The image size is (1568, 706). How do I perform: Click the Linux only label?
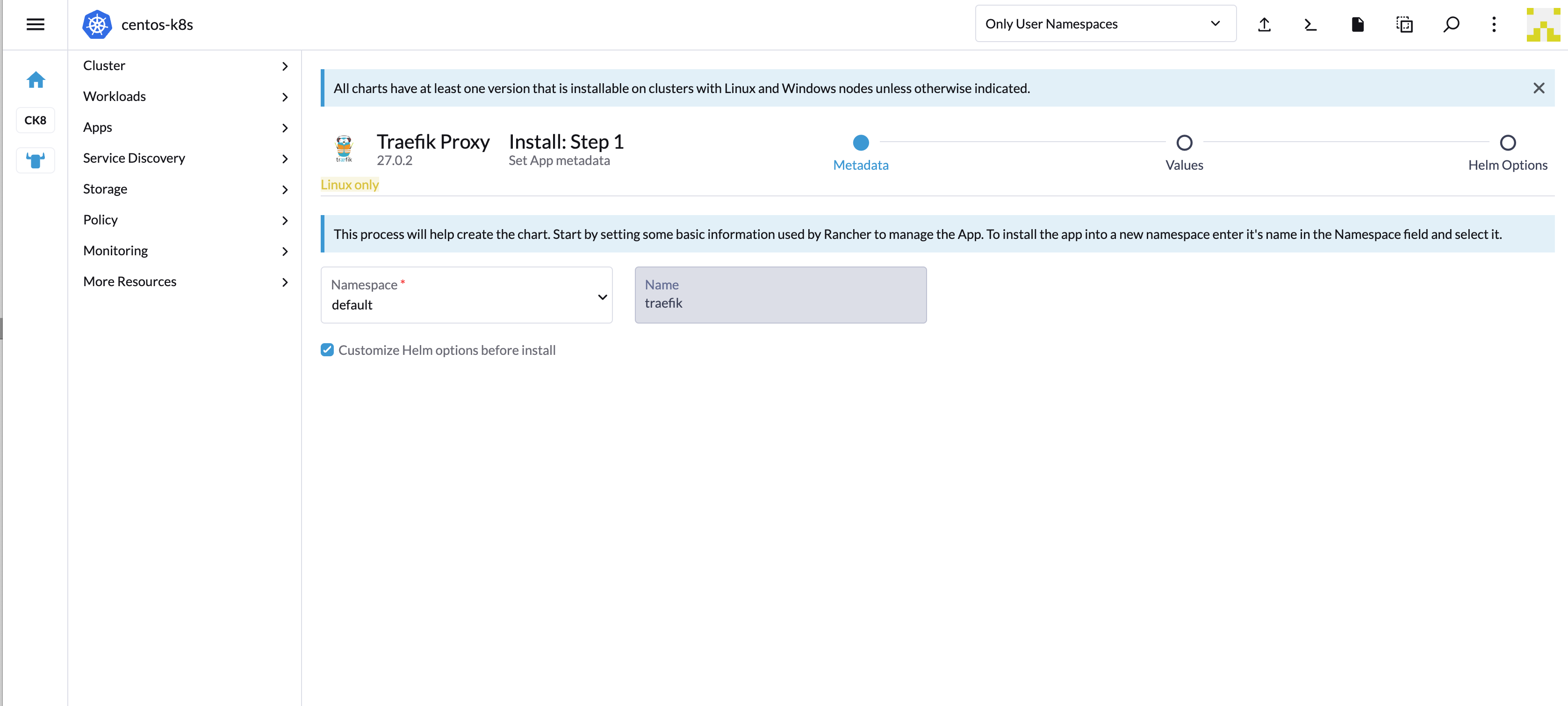(349, 184)
